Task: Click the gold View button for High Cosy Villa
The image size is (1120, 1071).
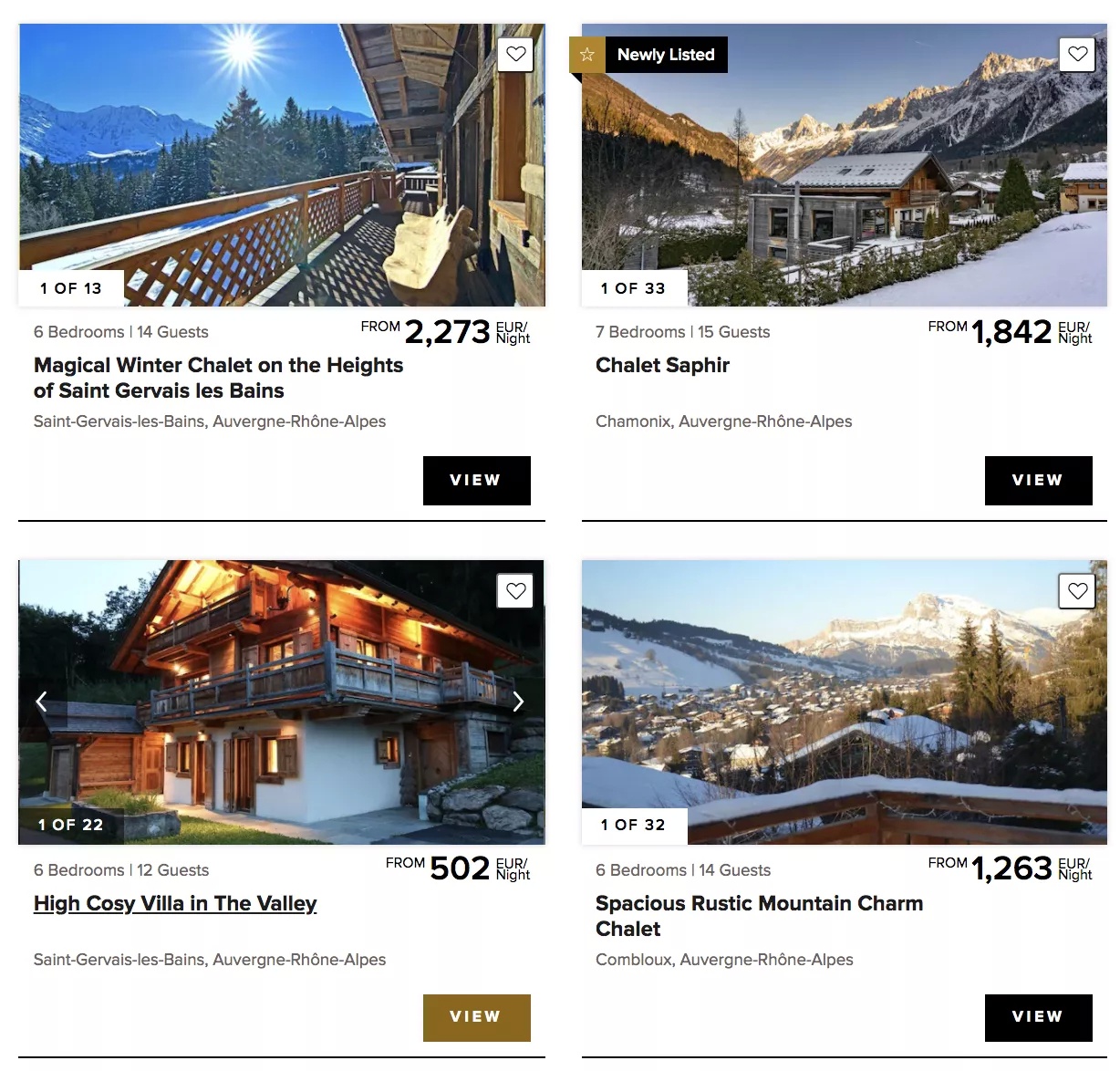Action: tap(476, 1017)
